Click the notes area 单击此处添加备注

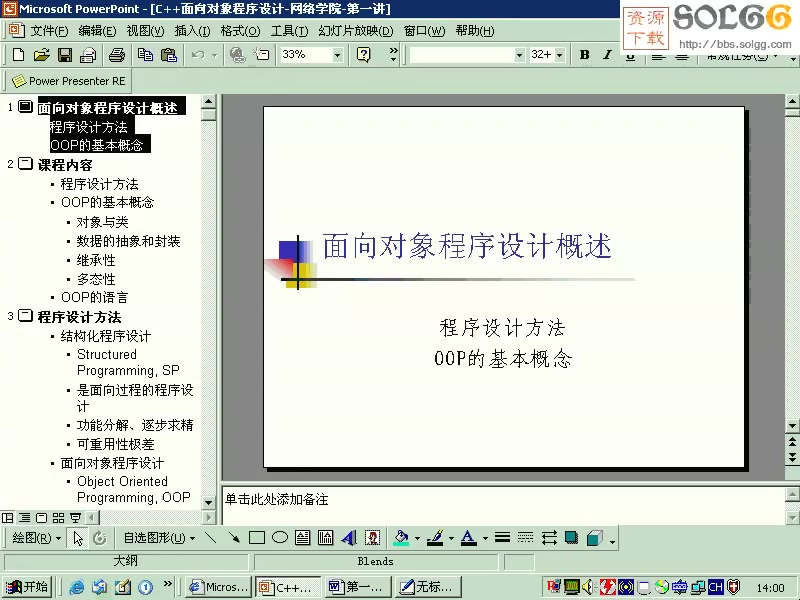point(277,499)
